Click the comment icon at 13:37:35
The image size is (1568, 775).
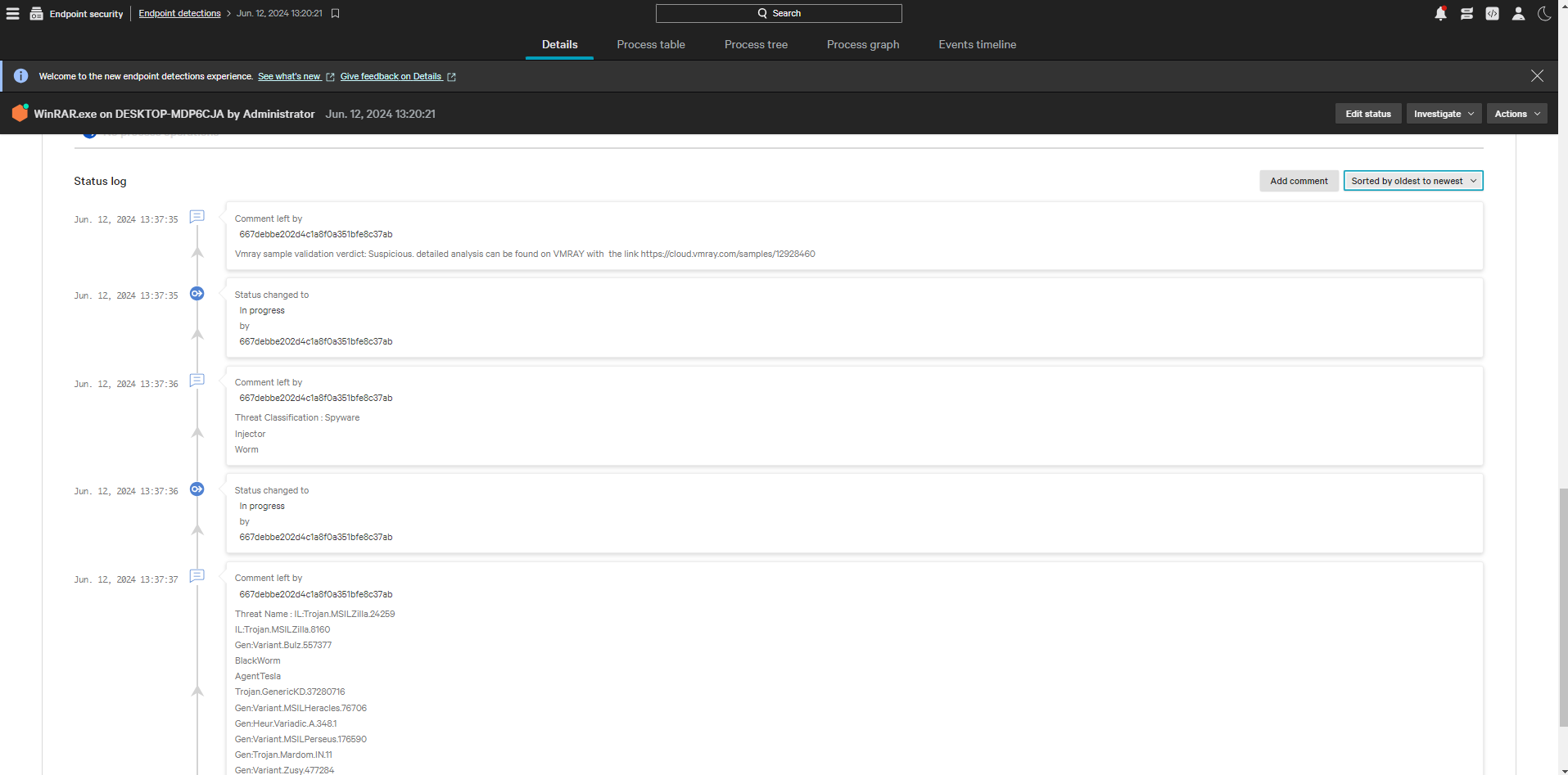click(x=197, y=217)
